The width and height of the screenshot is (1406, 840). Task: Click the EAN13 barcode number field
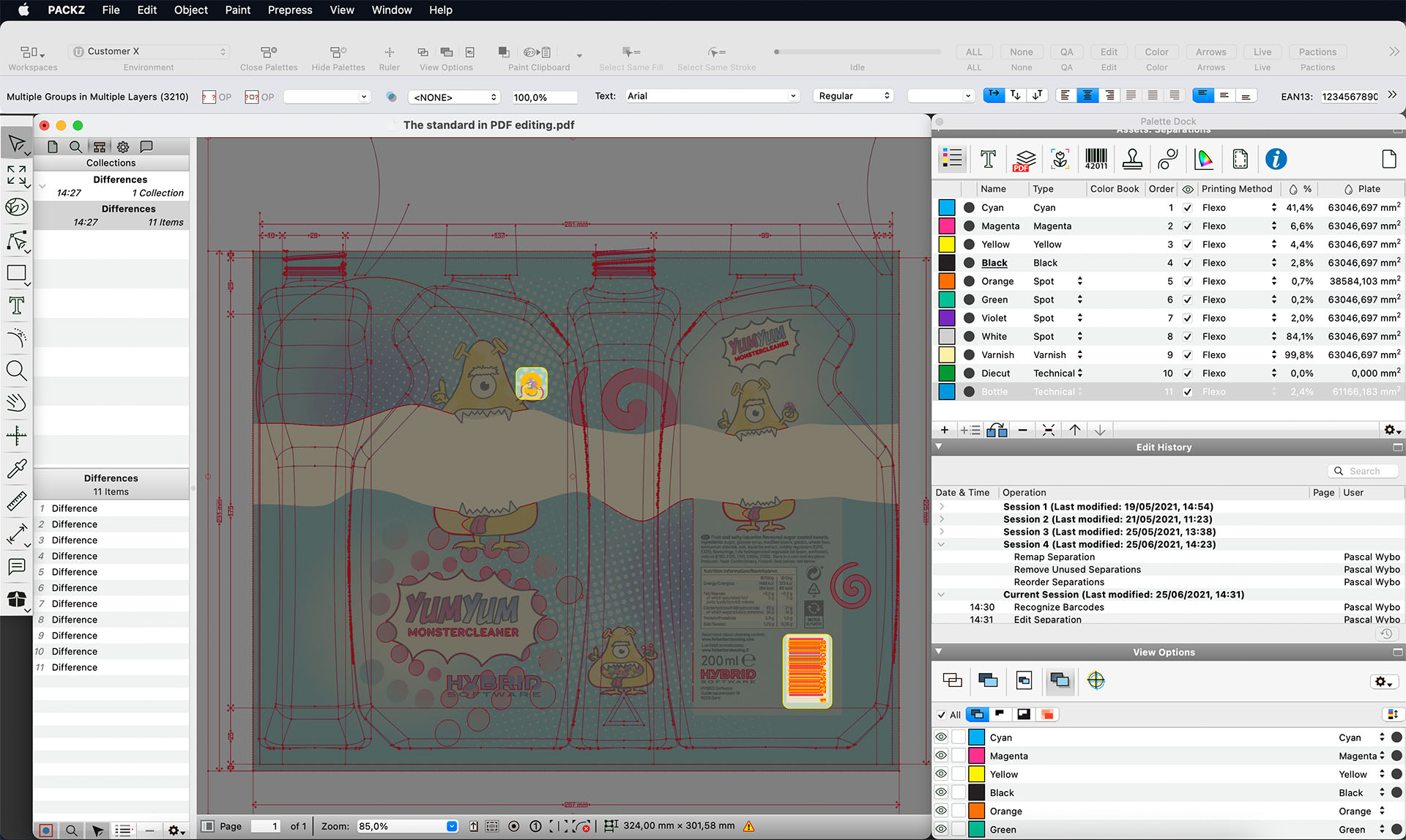click(1349, 97)
